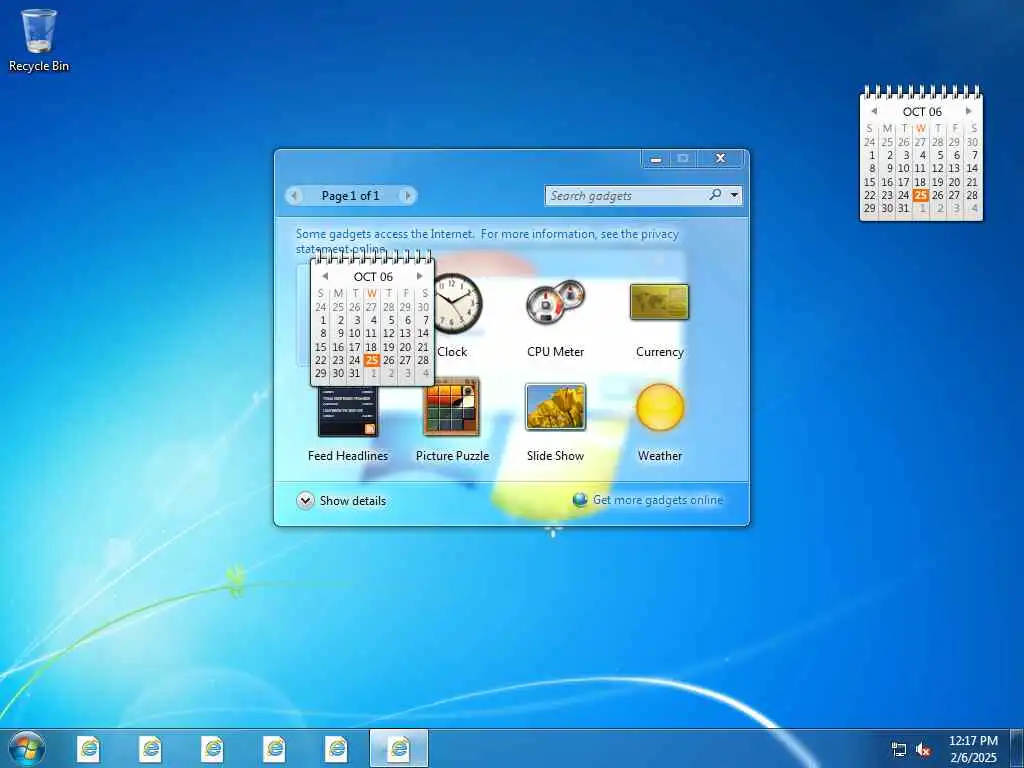Click the Feed Headlines label
The height and width of the screenshot is (768, 1024).
[x=347, y=456]
